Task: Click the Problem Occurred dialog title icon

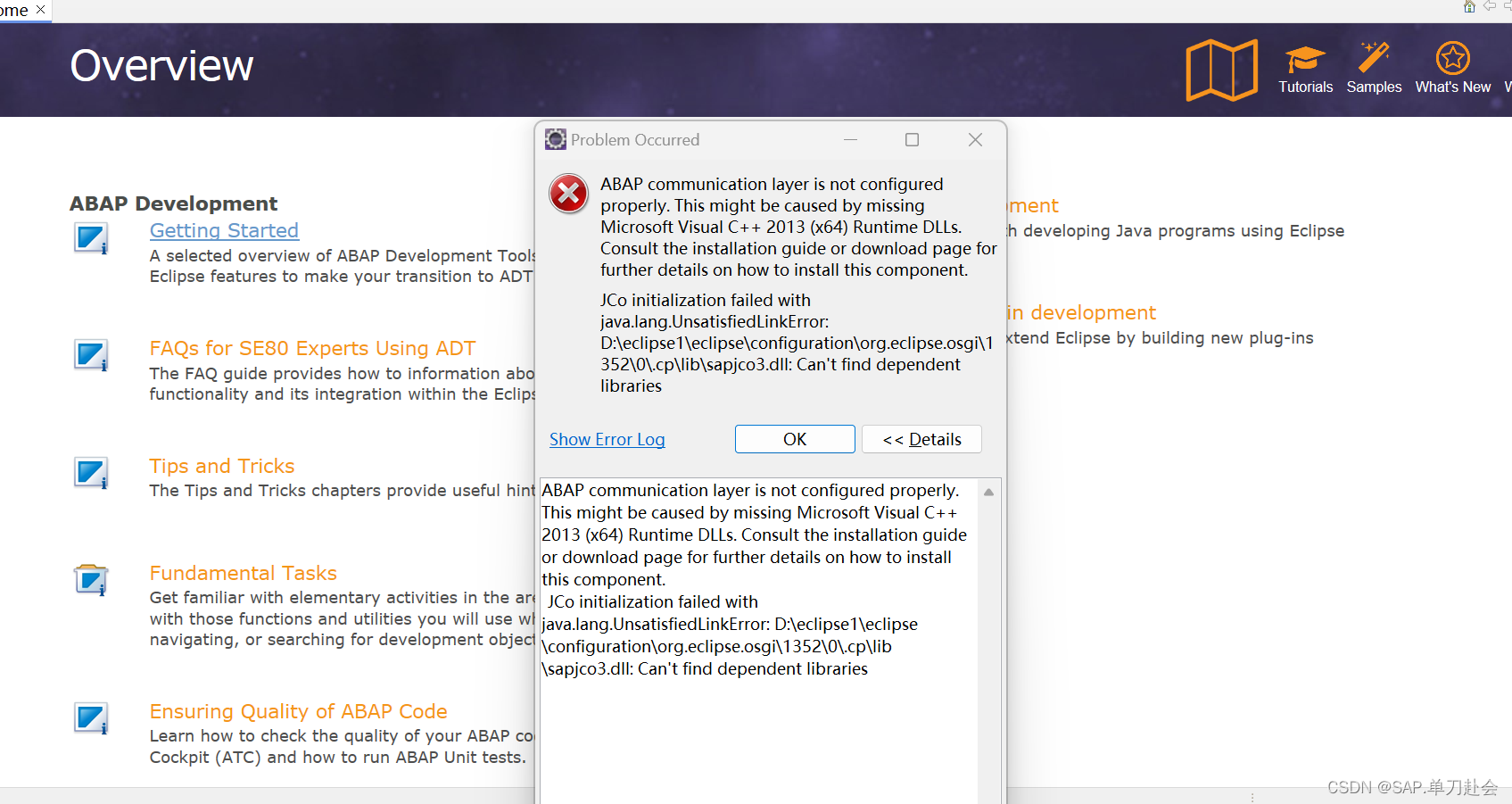Action: (x=556, y=139)
